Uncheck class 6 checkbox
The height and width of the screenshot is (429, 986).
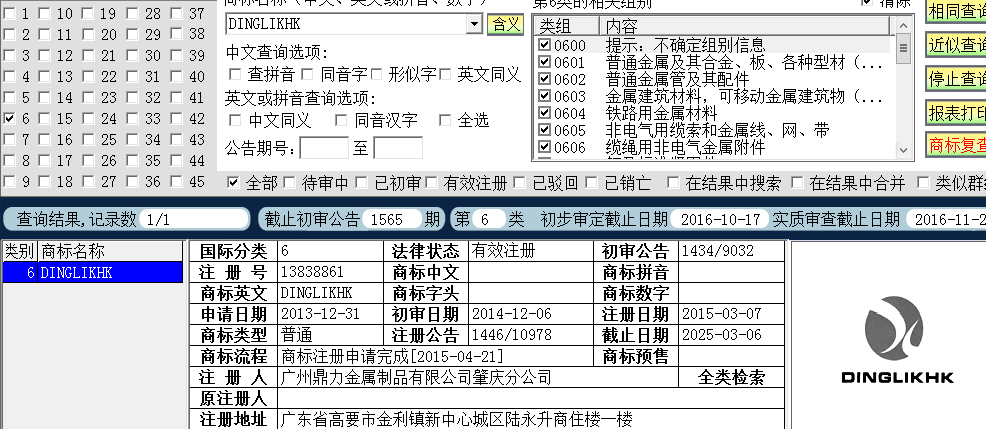(x=9, y=118)
